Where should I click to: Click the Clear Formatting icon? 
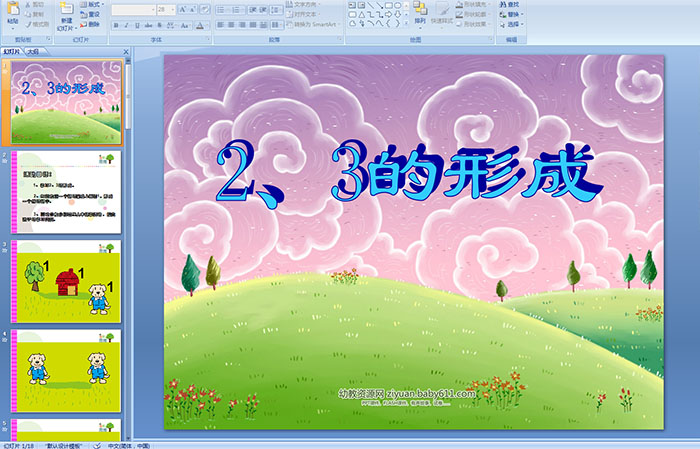[x=205, y=9]
